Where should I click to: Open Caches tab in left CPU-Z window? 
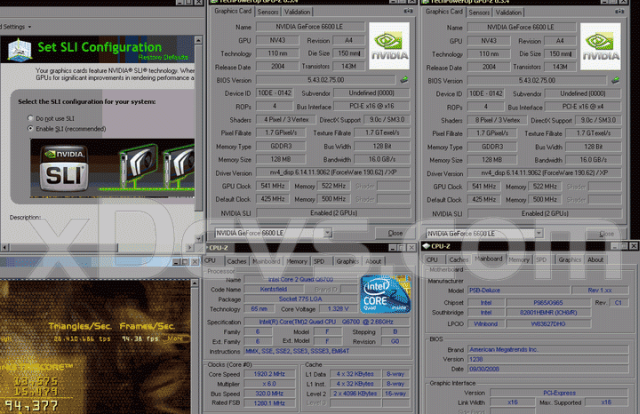pyautogui.click(x=237, y=261)
